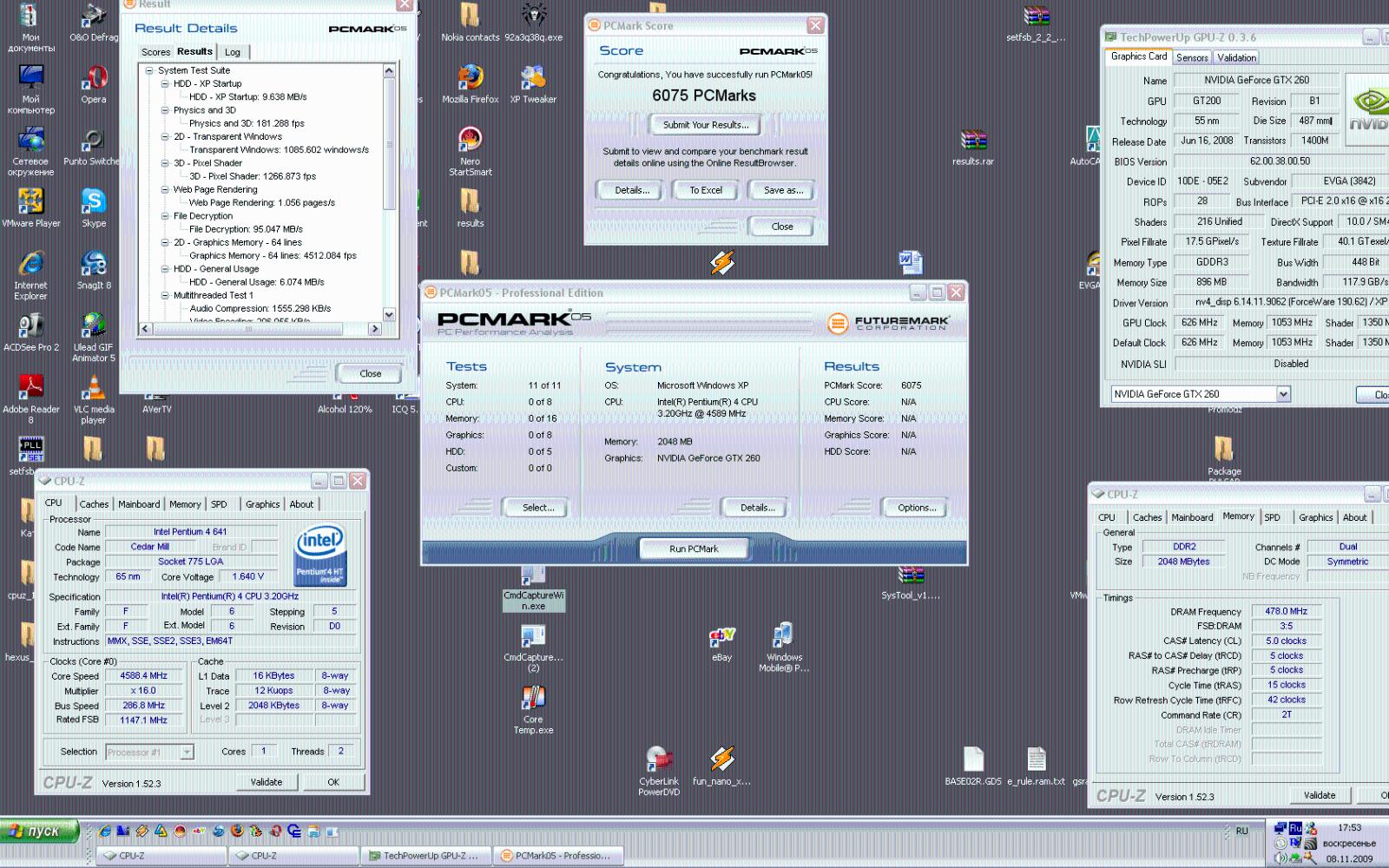The height and width of the screenshot is (868, 1389).
Task: Click the vertical scrollbar down arrow in Result Details
Action: click(389, 315)
